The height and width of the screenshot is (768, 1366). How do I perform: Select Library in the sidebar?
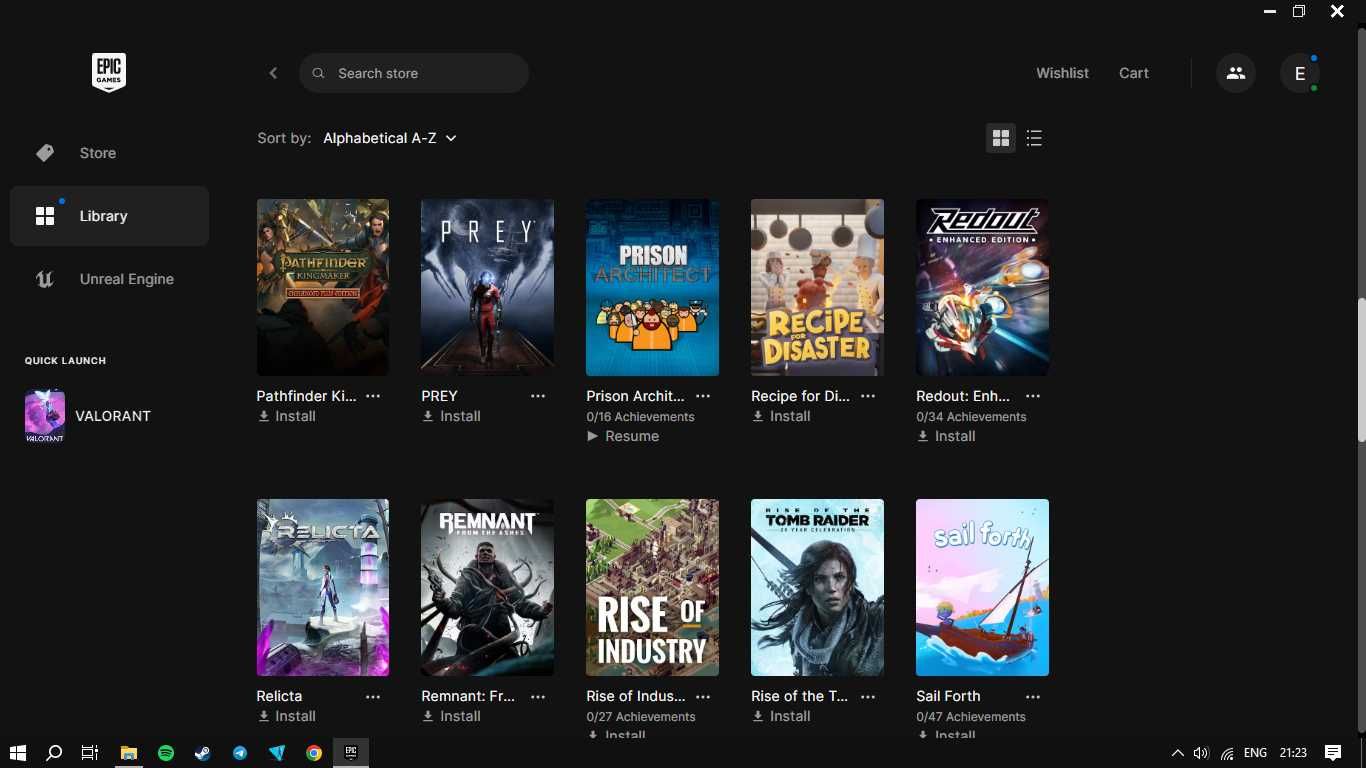click(109, 216)
